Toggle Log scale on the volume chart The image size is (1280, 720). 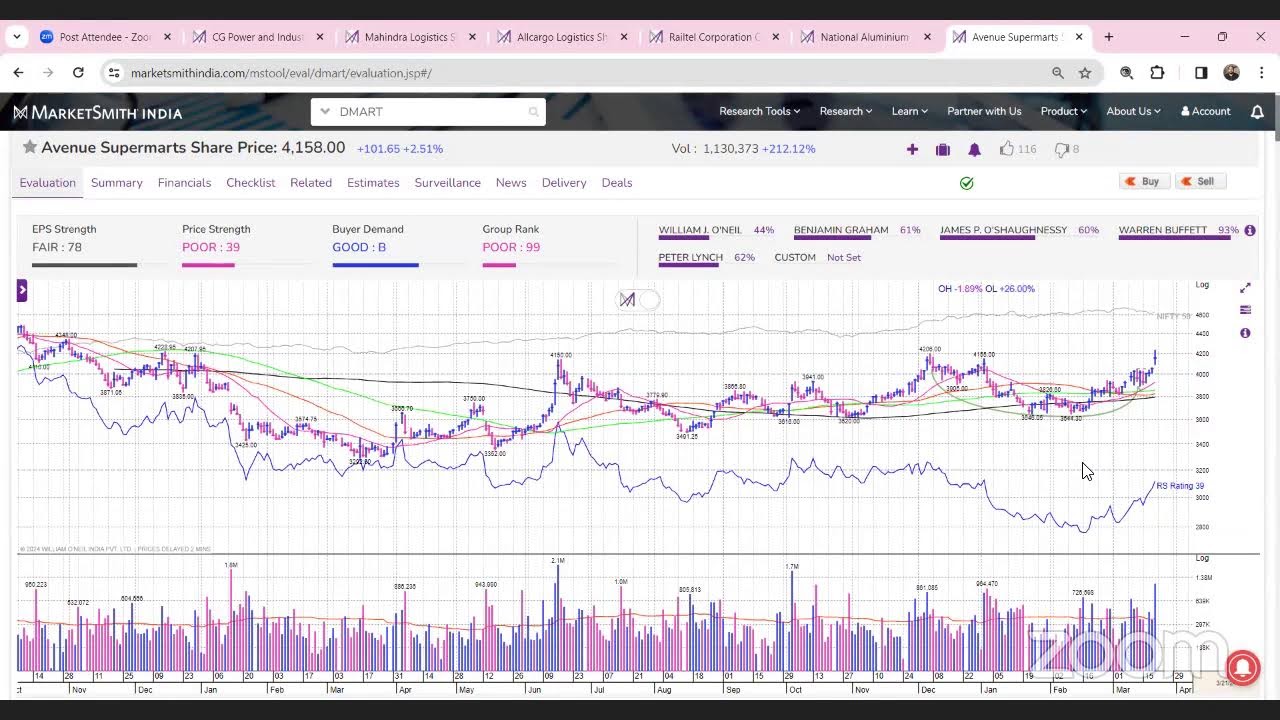(1202, 558)
